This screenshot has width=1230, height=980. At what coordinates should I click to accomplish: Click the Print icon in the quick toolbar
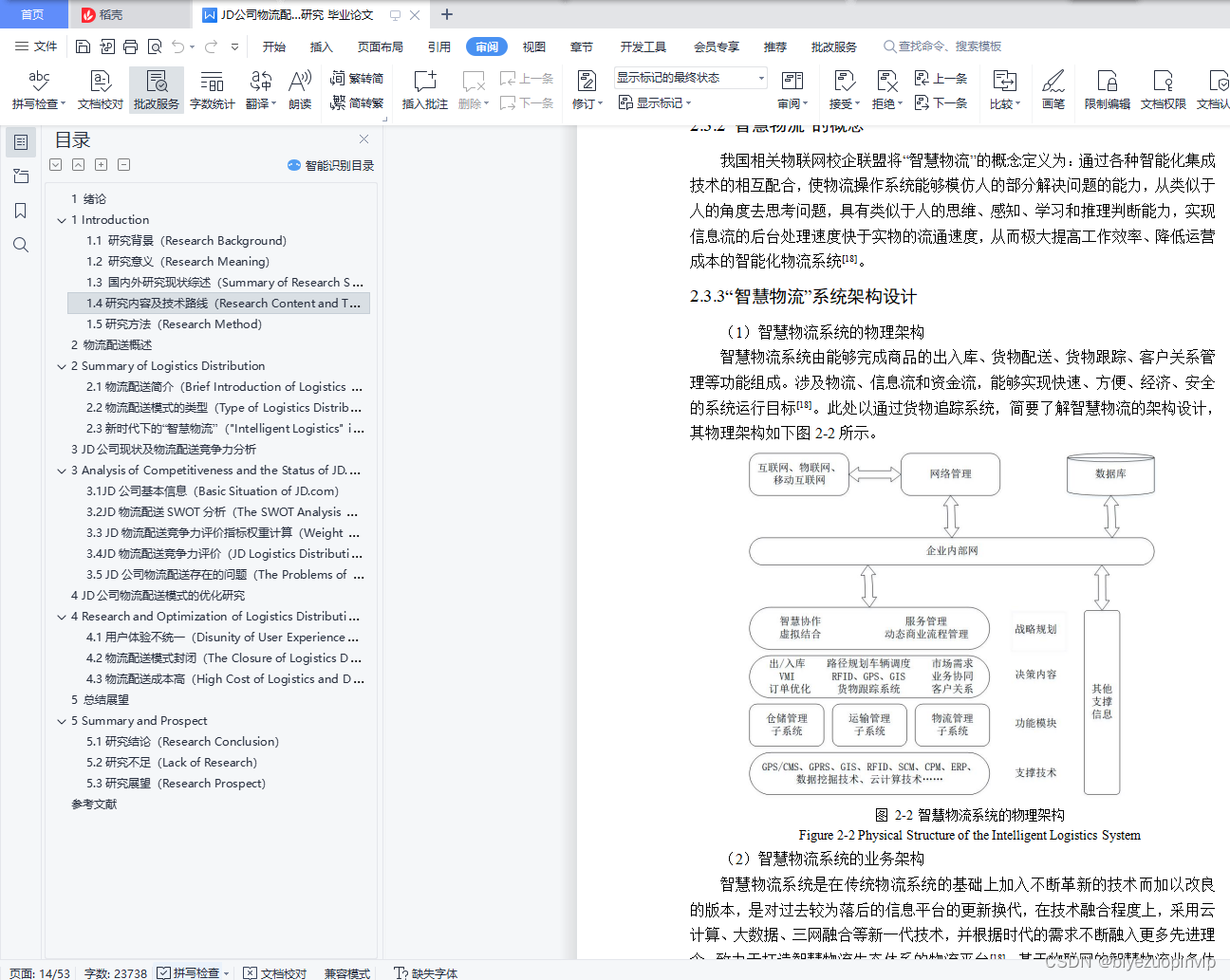130,46
